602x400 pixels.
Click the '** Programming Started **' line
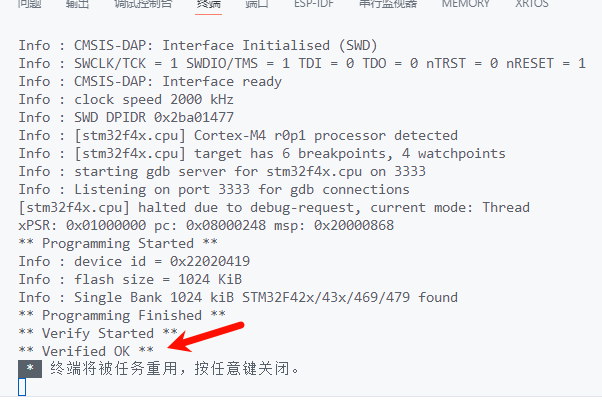[118, 243]
